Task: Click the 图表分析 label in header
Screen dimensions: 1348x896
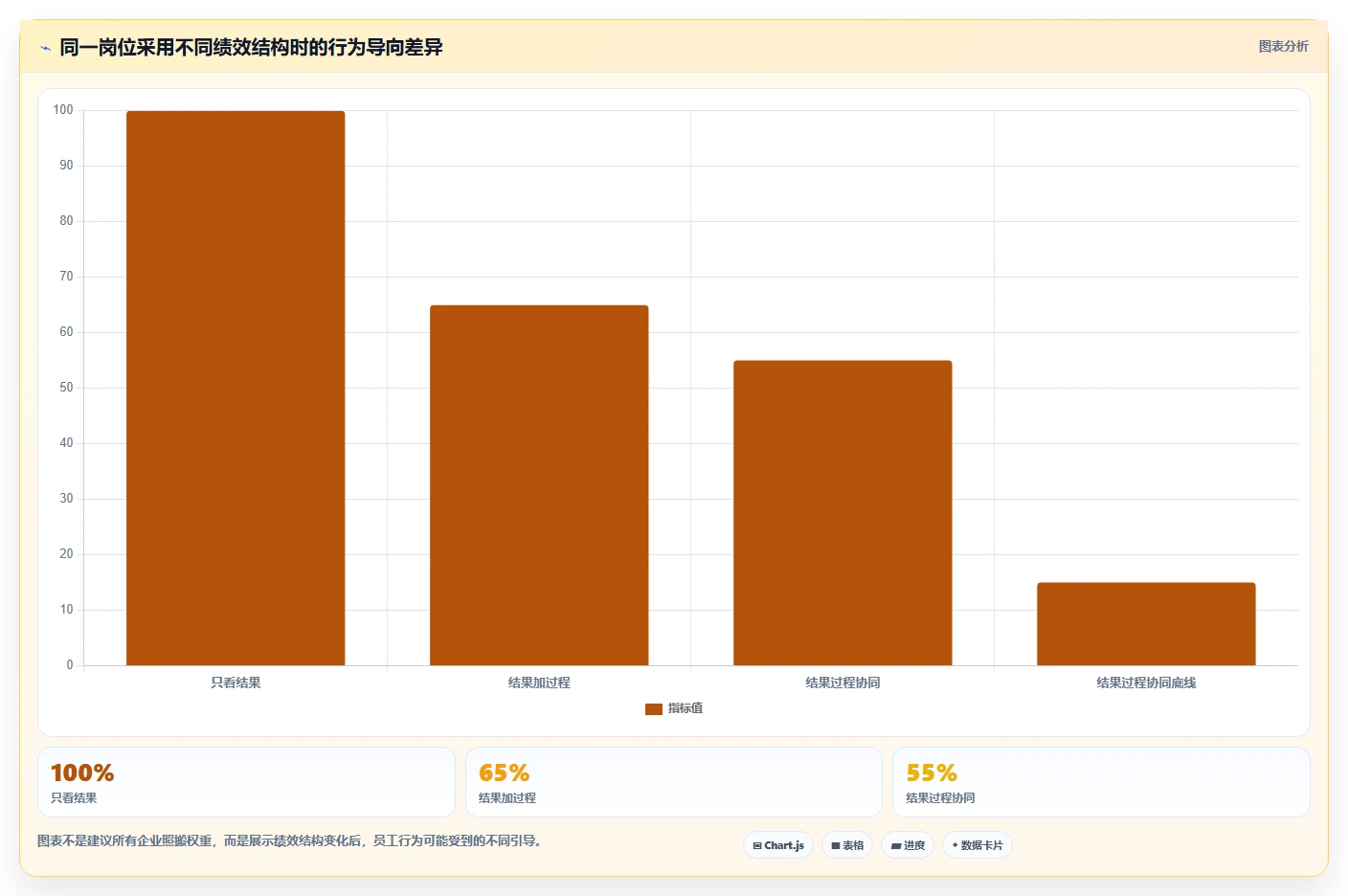Action: click(x=1283, y=46)
